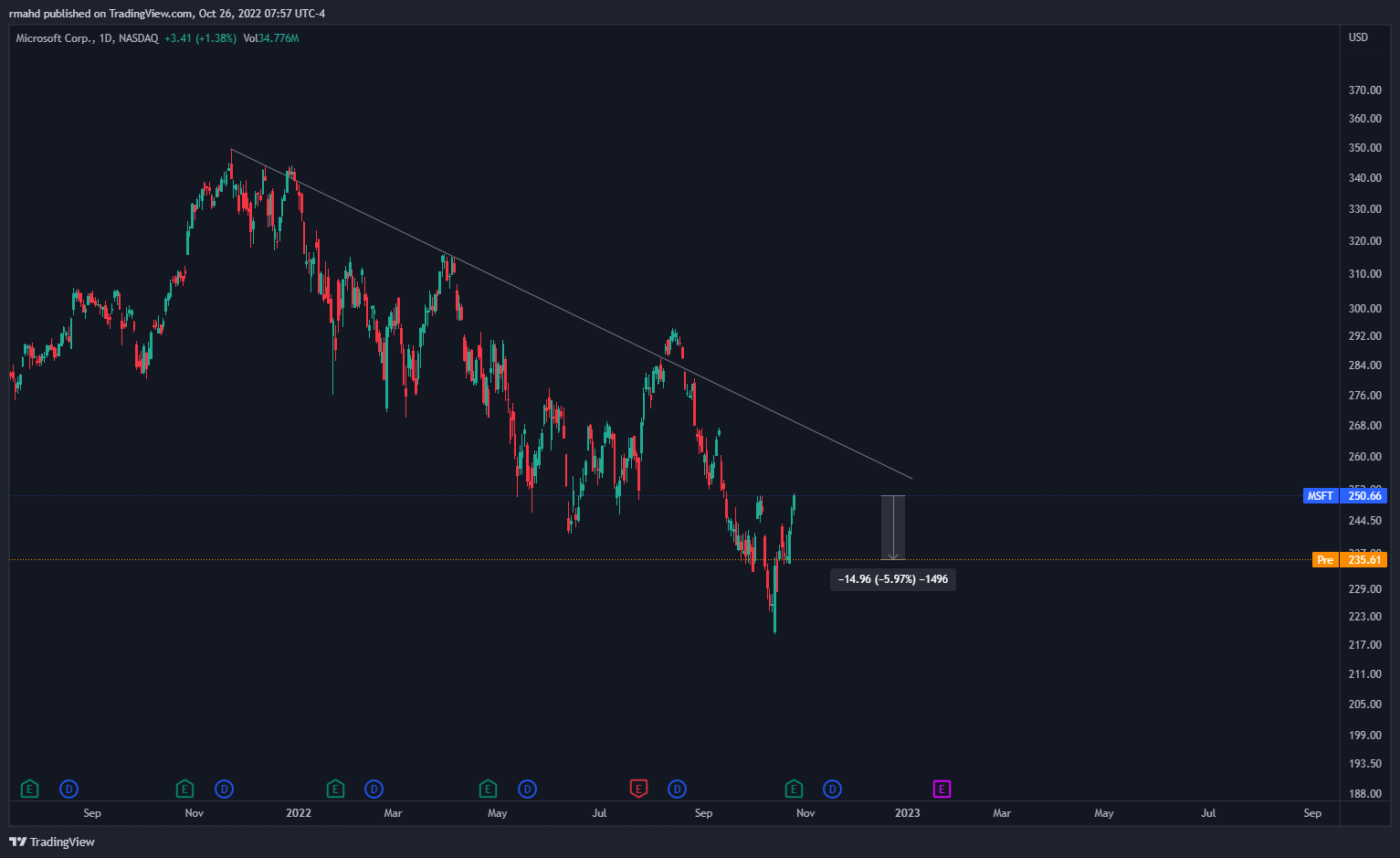Click the 2022 year label on time axis
Screen dimensions: 1400x858
click(299, 813)
